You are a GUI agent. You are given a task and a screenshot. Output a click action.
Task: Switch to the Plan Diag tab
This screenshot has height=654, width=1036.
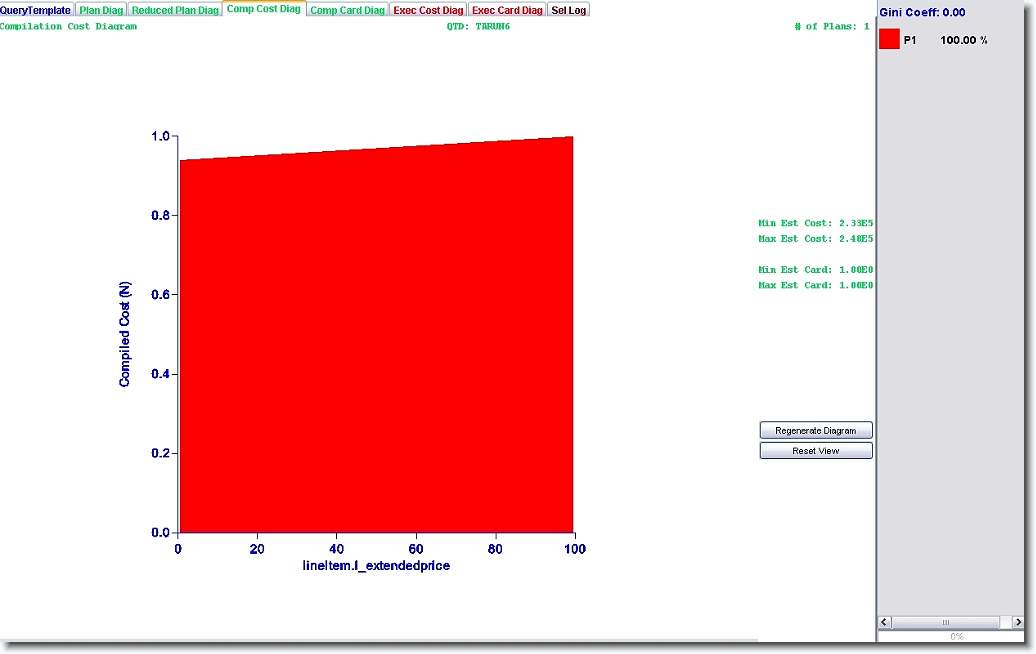[100, 10]
